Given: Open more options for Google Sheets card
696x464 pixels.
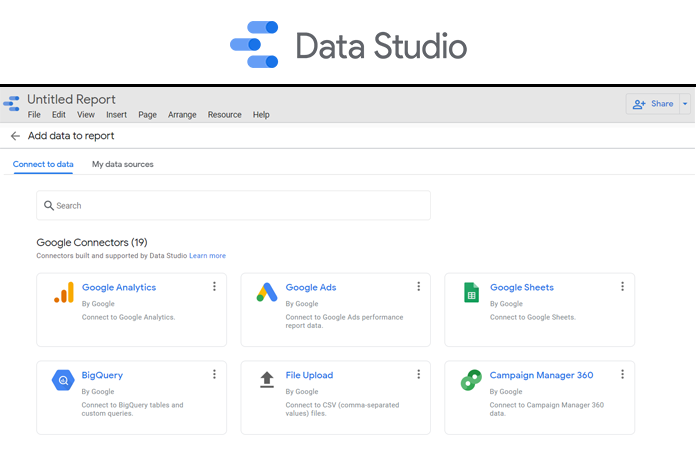Looking at the screenshot, I should click(x=622, y=287).
